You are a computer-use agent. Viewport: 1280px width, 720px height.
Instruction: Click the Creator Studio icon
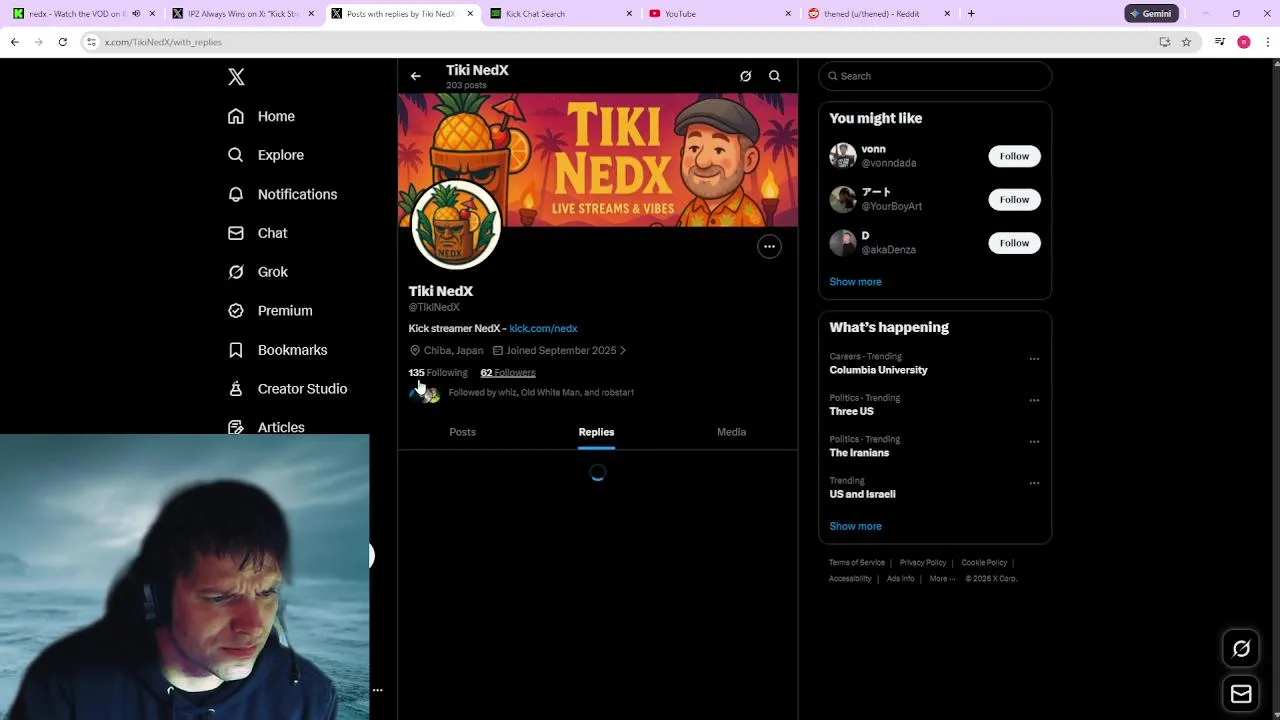coord(236,389)
